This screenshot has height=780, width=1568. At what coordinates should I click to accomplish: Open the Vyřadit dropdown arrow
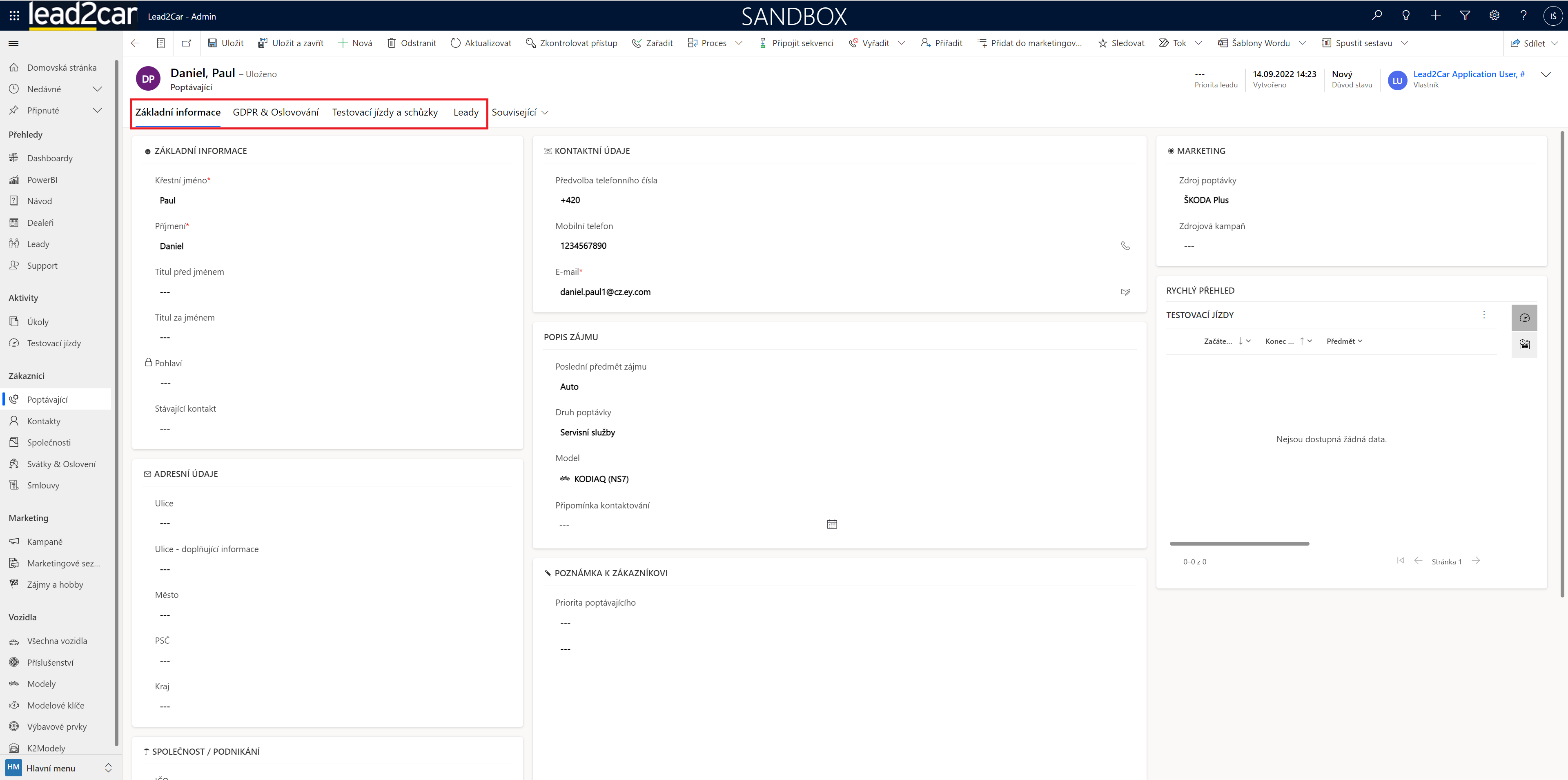pyautogui.click(x=902, y=43)
